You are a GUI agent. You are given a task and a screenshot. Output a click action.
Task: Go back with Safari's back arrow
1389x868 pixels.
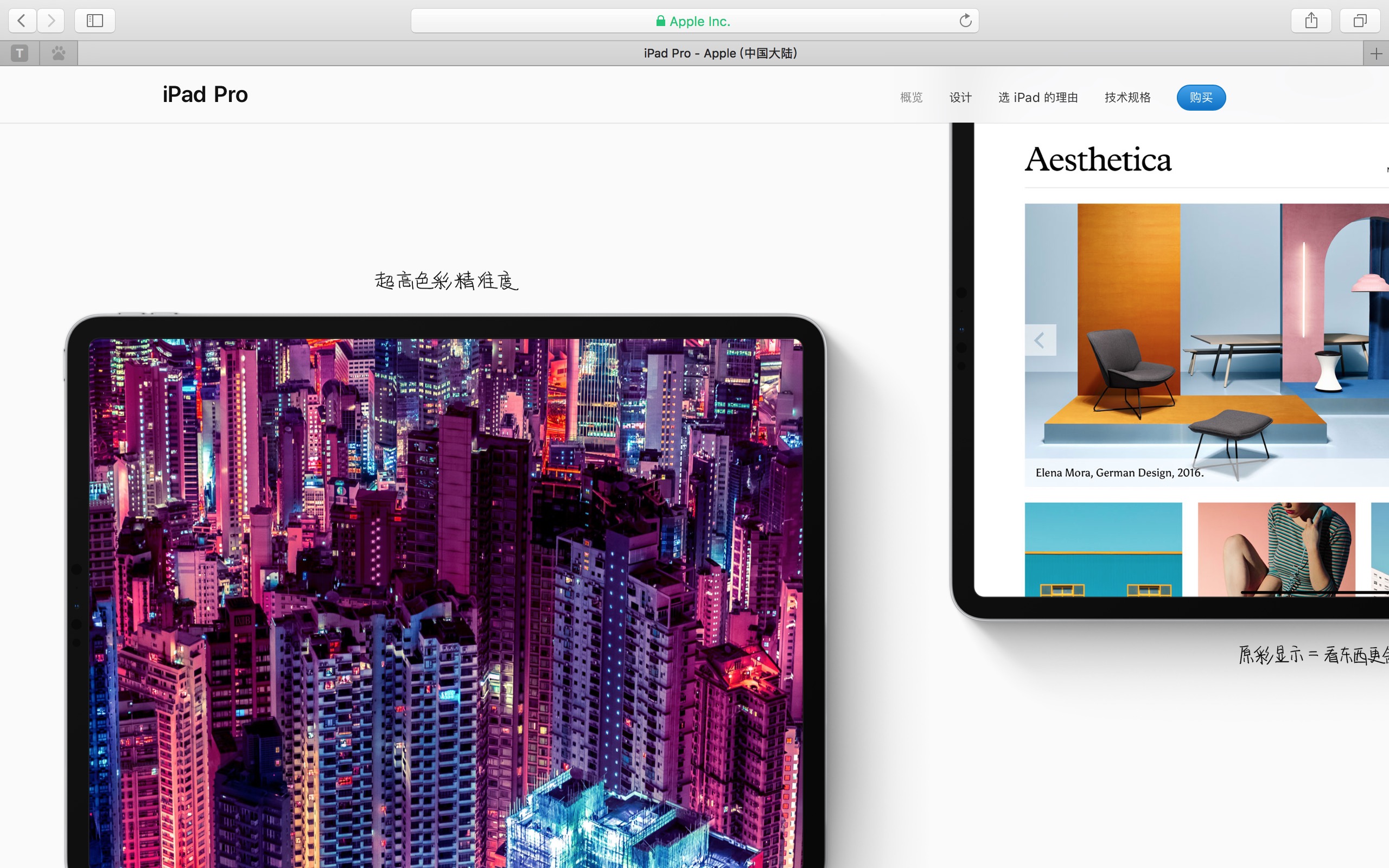click(22, 21)
